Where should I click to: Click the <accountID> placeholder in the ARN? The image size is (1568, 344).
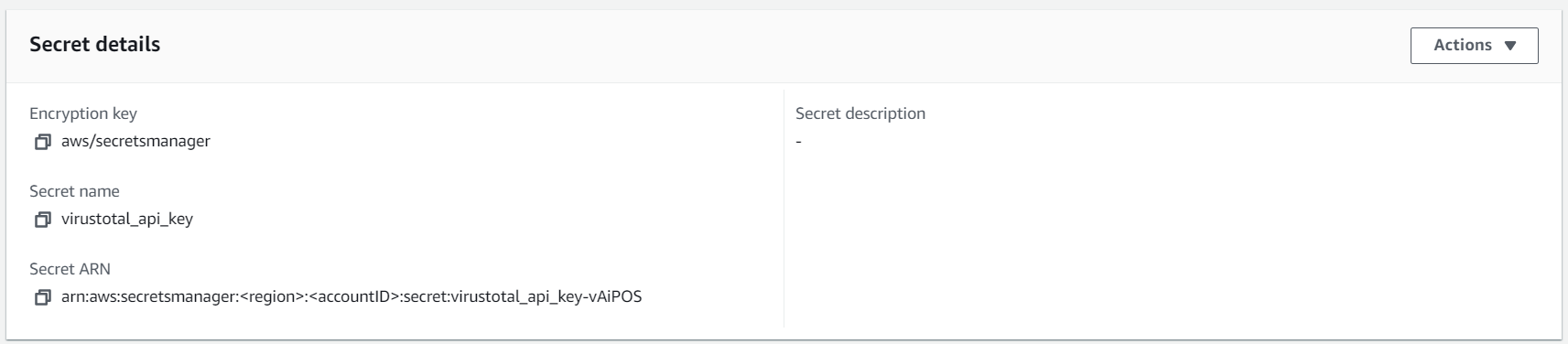[x=352, y=296]
